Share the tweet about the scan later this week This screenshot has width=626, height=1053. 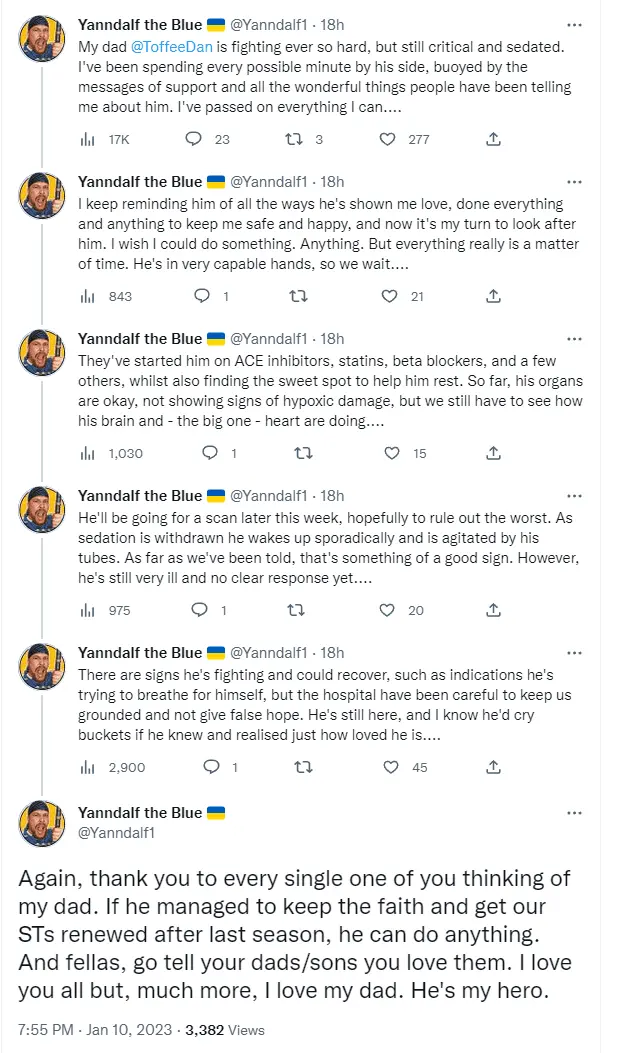point(493,610)
